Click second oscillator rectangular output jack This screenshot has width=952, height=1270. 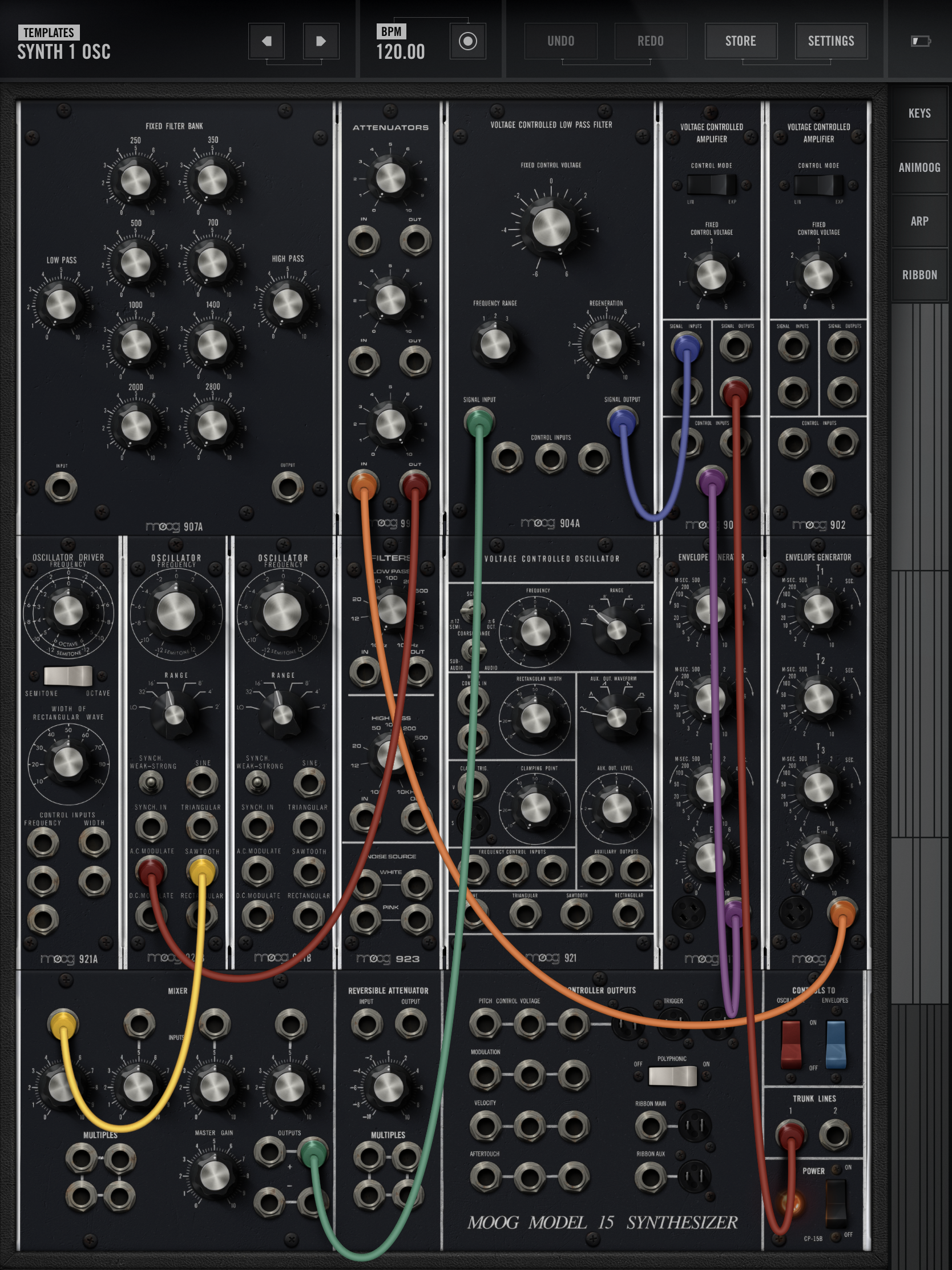309,917
